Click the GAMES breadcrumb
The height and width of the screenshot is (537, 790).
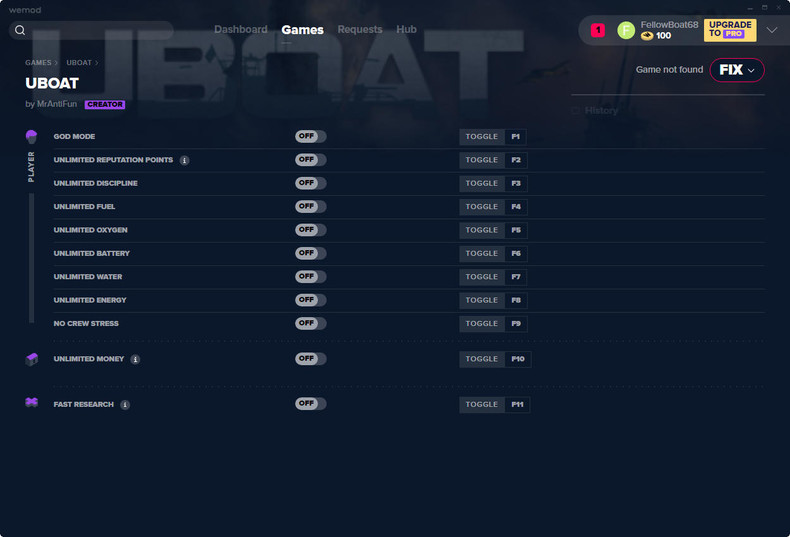tap(38, 62)
